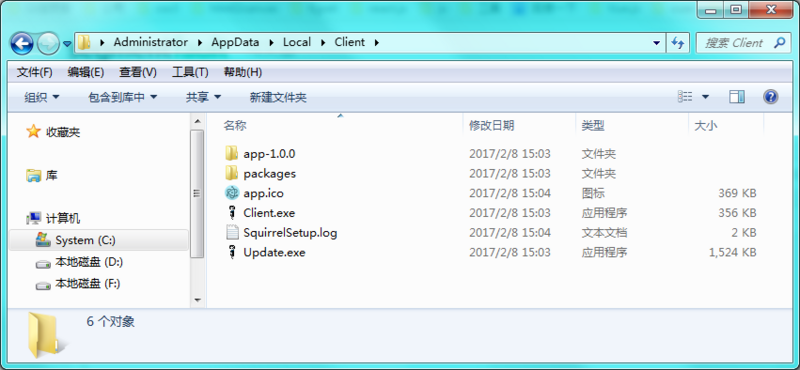800x370 pixels.
Task: Expand arrow after Administrator breadcrumb
Action: coord(200,43)
